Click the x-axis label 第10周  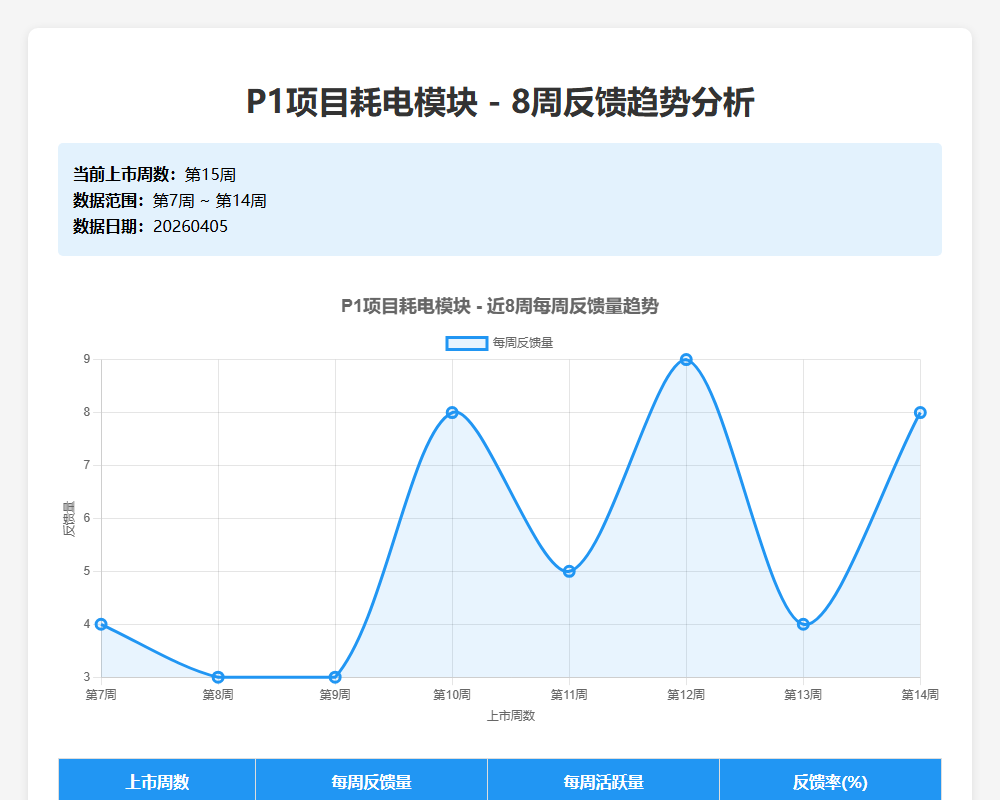(452, 695)
